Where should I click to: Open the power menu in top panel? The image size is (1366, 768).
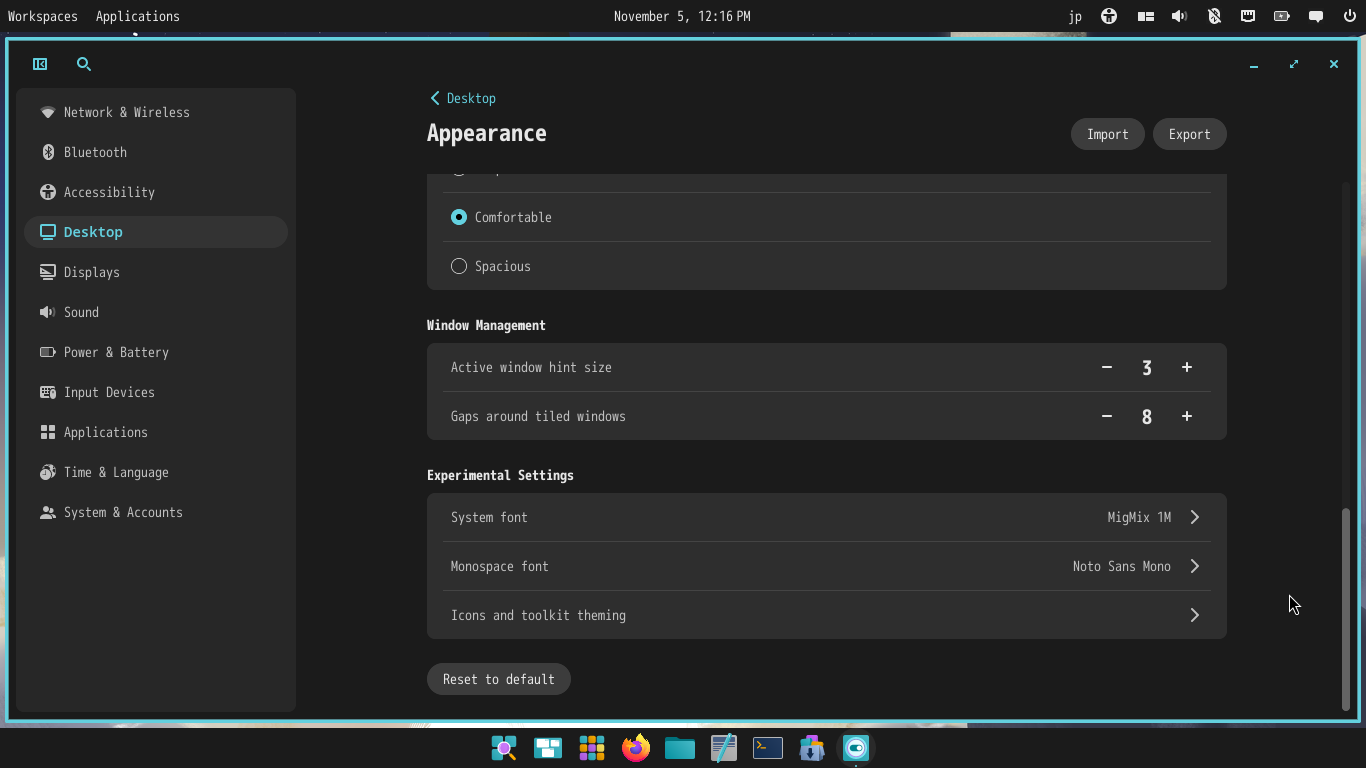coord(1349,16)
